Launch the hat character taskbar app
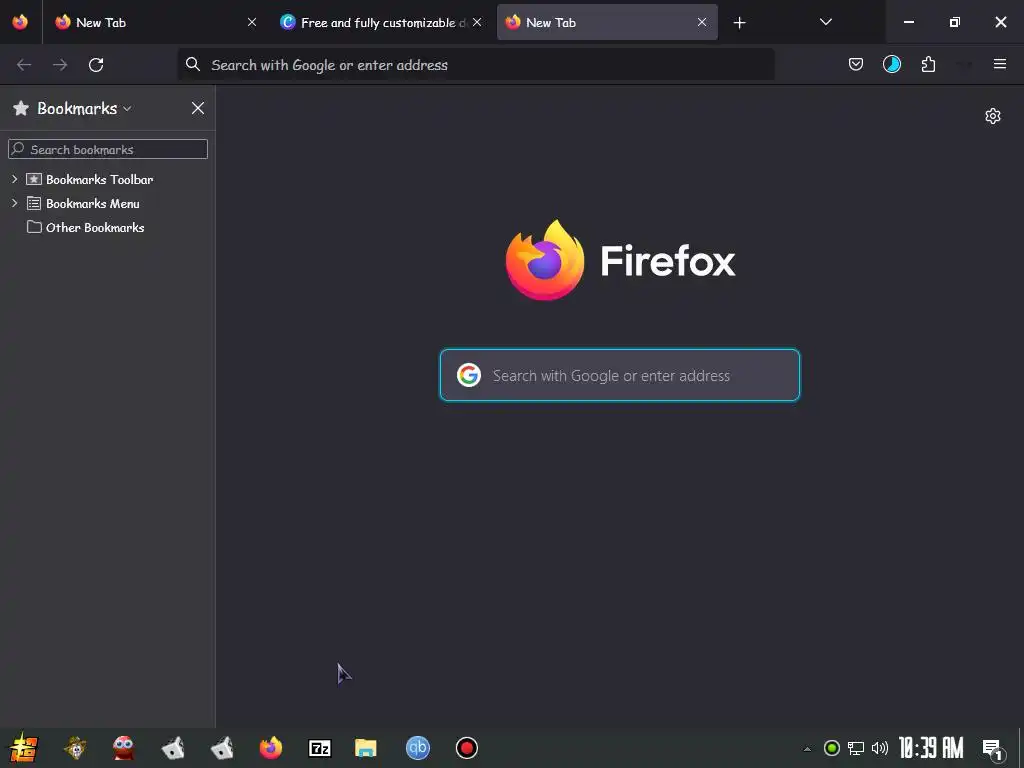 (76, 748)
